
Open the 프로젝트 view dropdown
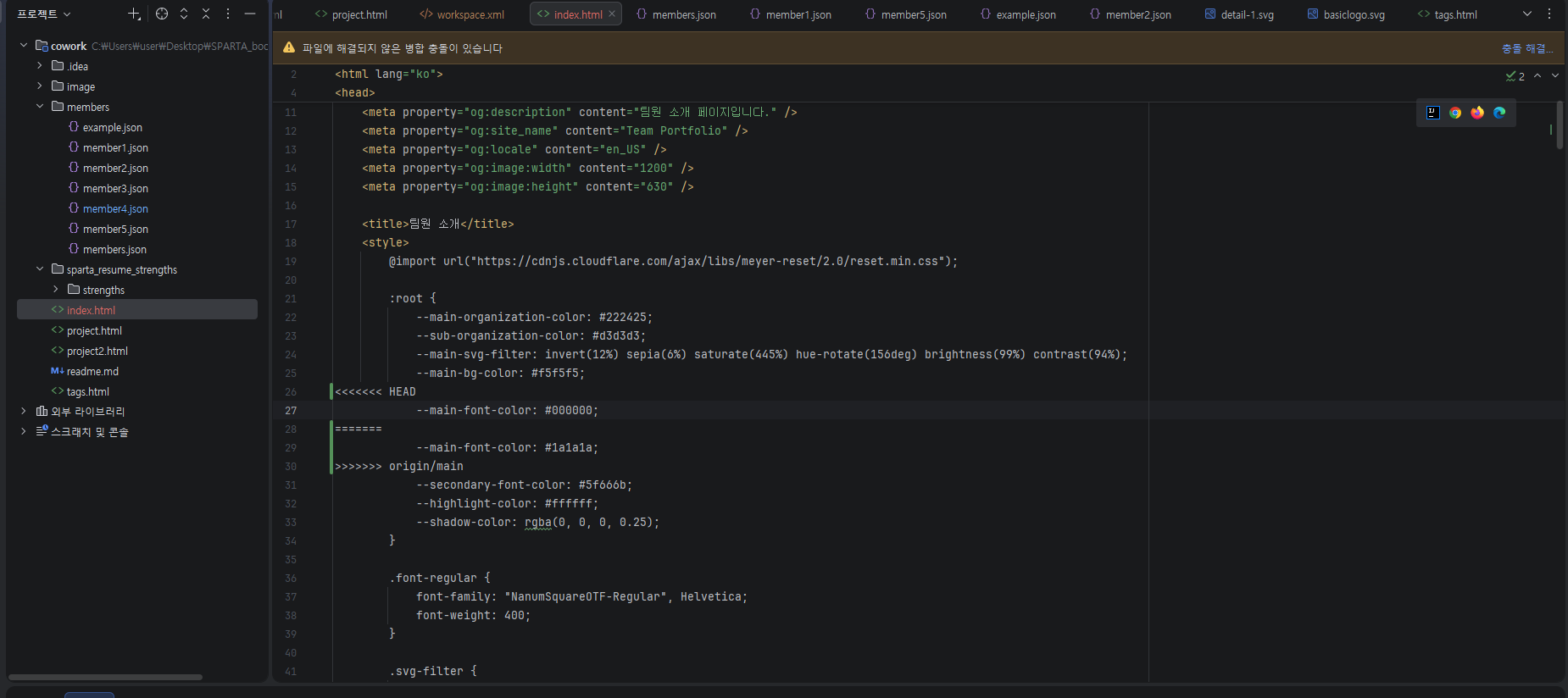pyautogui.click(x=44, y=14)
